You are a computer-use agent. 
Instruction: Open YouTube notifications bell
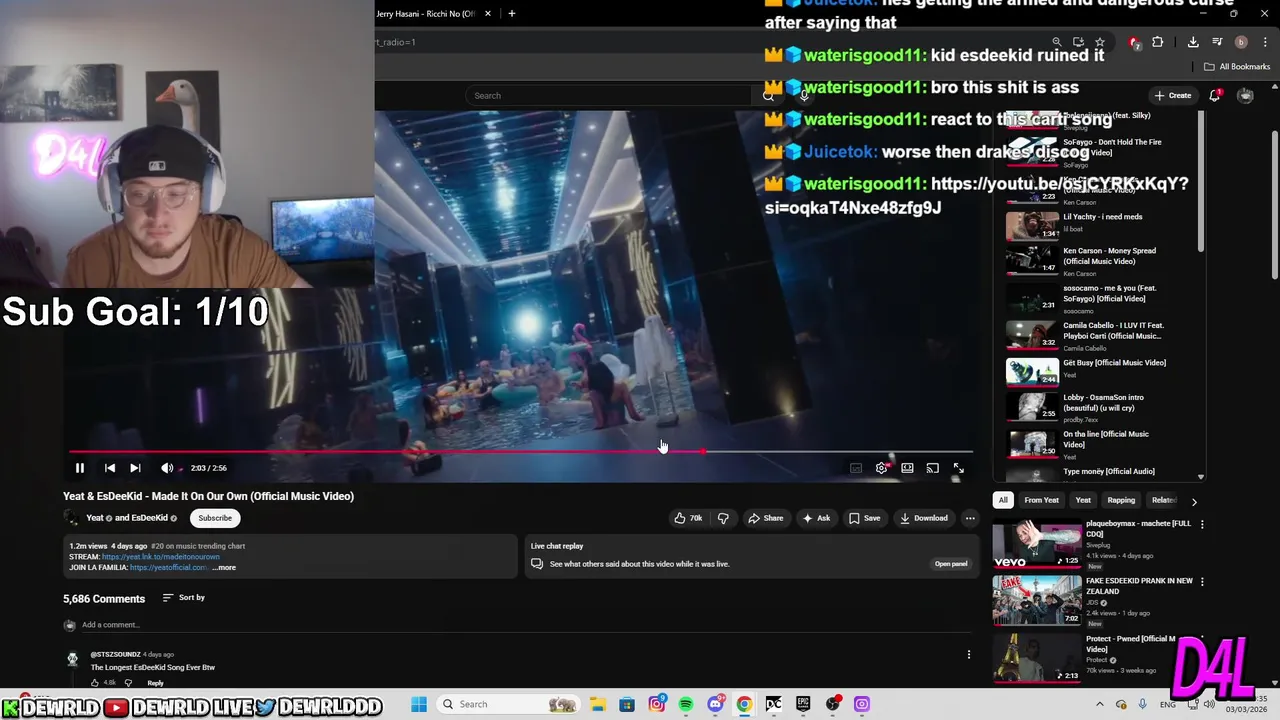1215,96
